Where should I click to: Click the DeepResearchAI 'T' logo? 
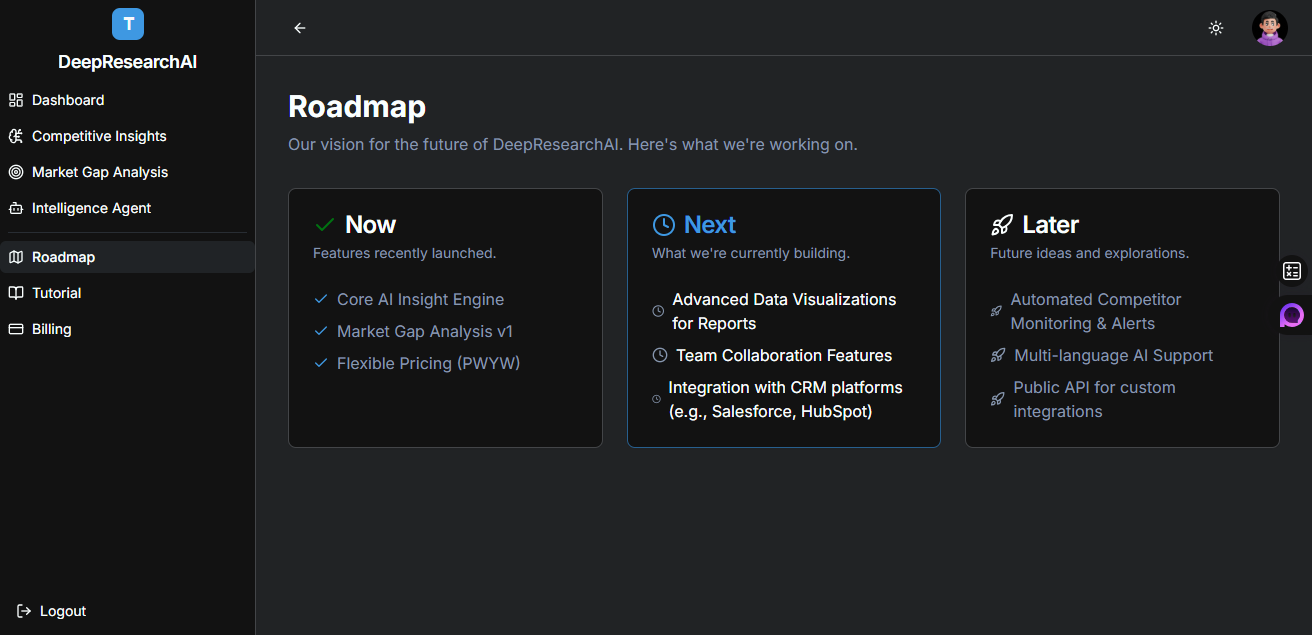pos(127,23)
